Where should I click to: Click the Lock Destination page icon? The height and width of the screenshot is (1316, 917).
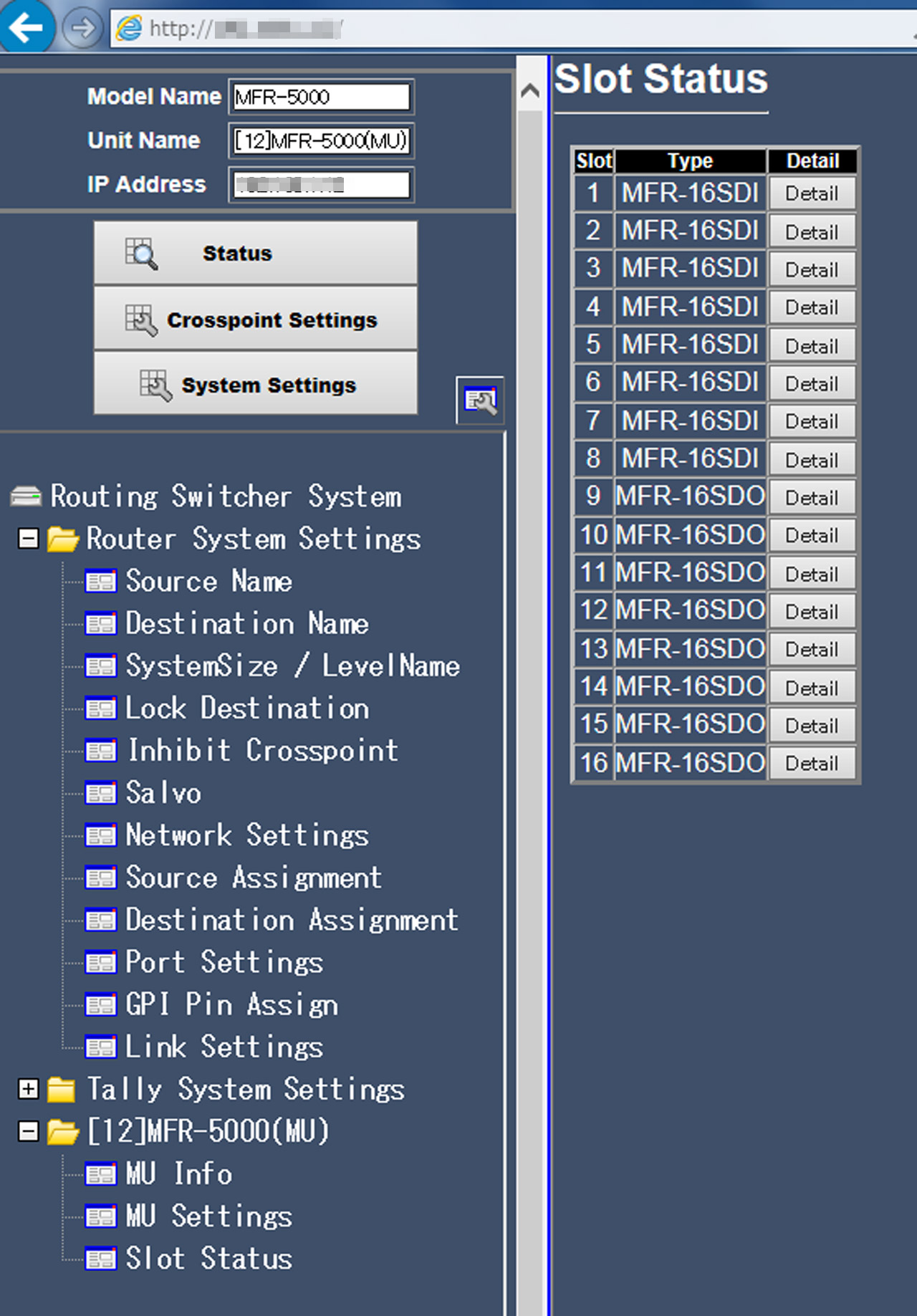(x=100, y=709)
